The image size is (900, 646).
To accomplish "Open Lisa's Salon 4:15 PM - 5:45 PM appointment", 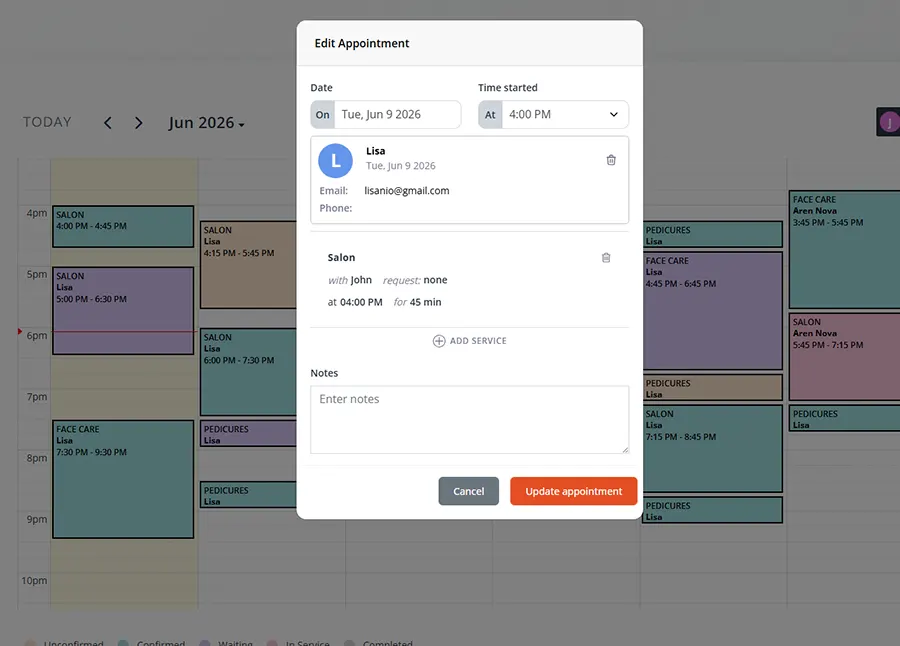I will point(248,265).
